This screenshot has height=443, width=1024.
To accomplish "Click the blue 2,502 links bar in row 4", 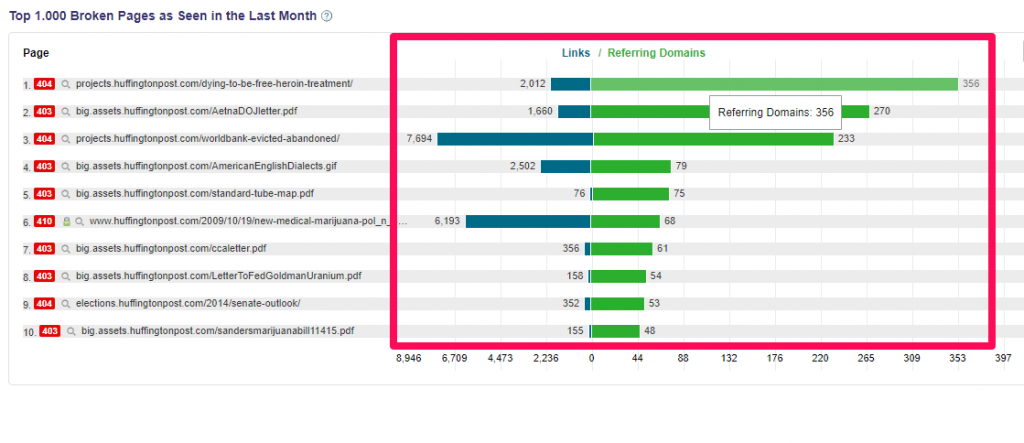I will point(566,167).
